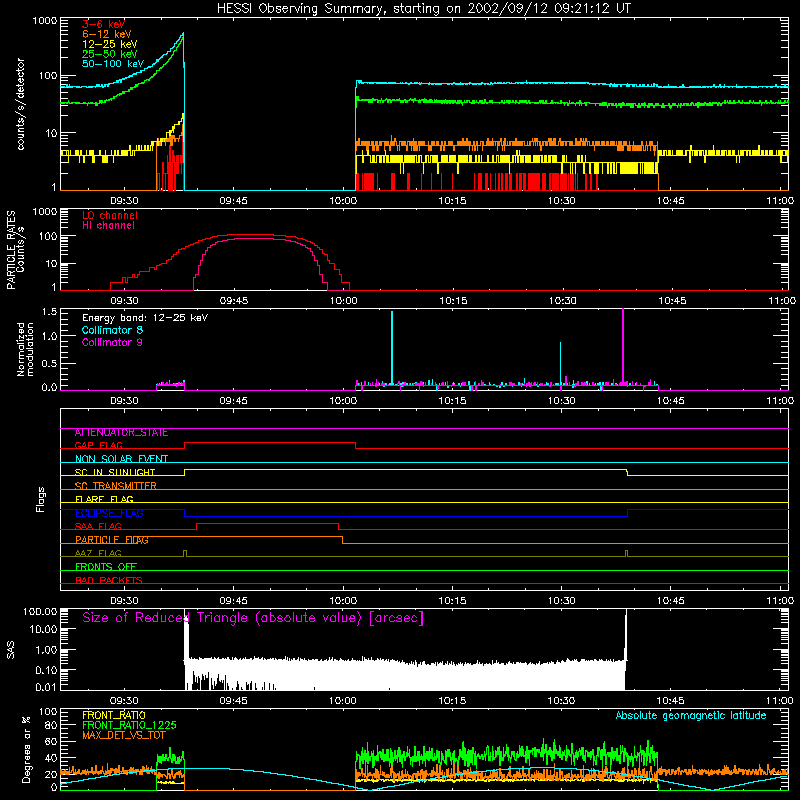Click the FRONTS_OFF flag label
Image resolution: width=800 pixels, height=800 pixels.
[106, 567]
